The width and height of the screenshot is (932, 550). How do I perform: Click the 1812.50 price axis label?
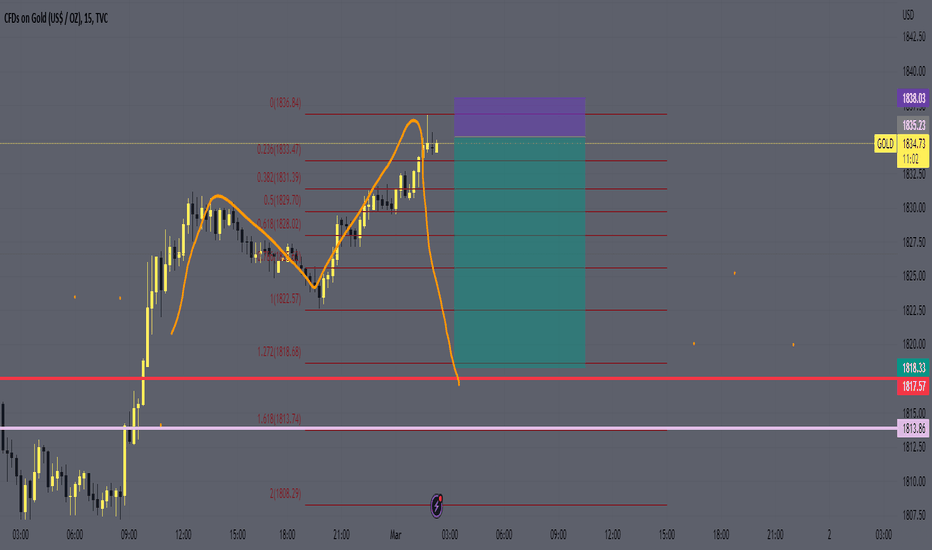[914, 447]
